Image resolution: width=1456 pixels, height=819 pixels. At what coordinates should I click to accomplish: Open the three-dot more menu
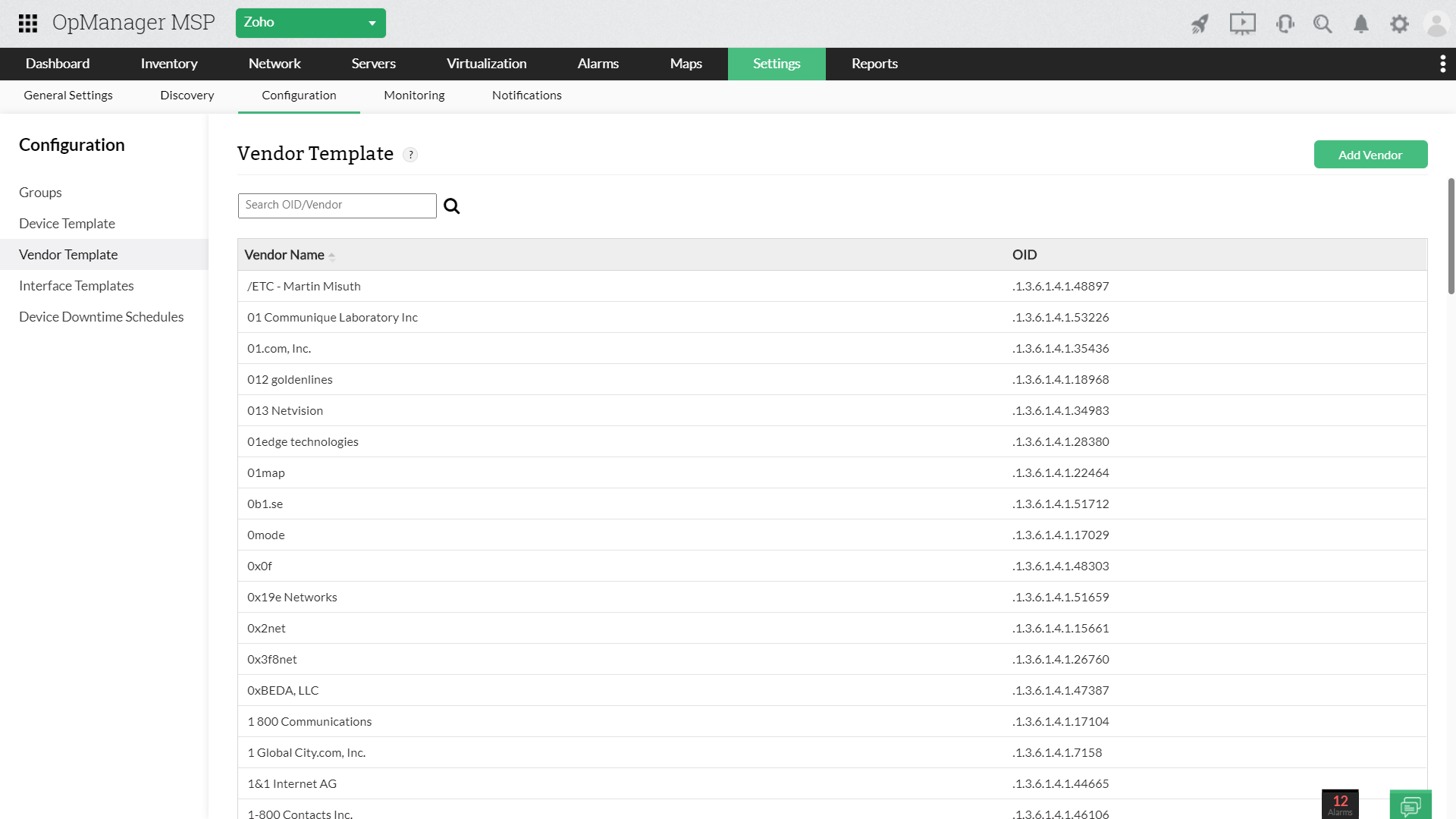1442,64
